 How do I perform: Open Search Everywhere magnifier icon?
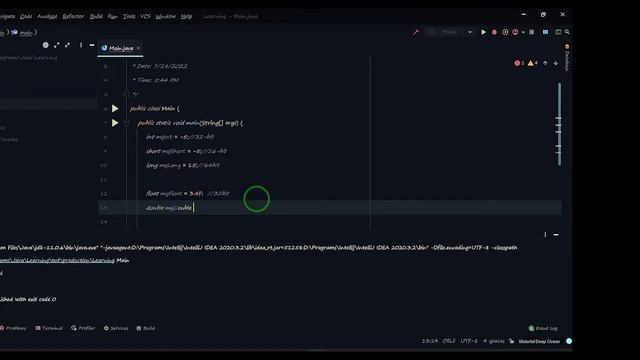(x=567, y=32)
